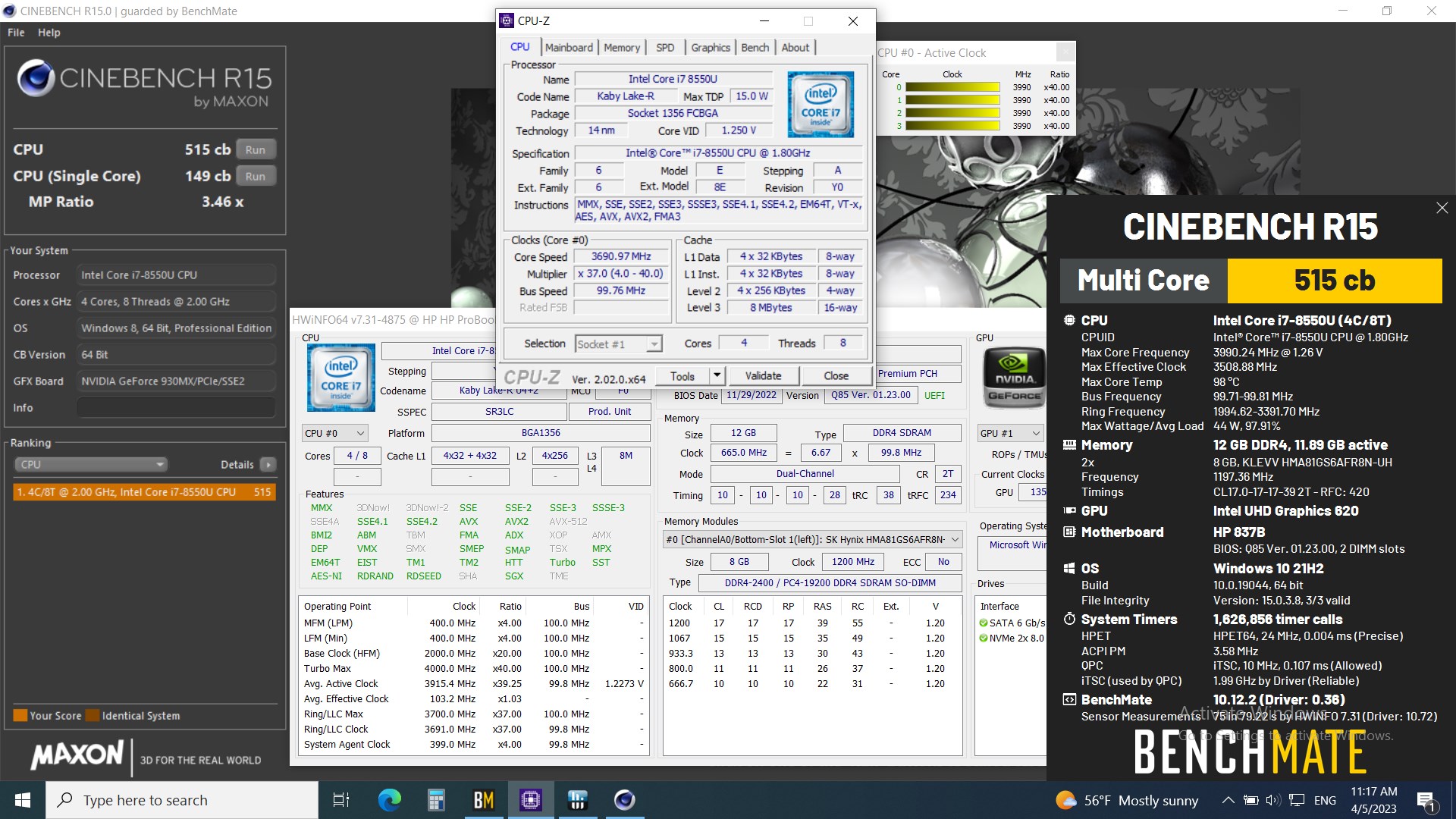Click the BenchMate GPU section icon

[x=1069, y=511]
